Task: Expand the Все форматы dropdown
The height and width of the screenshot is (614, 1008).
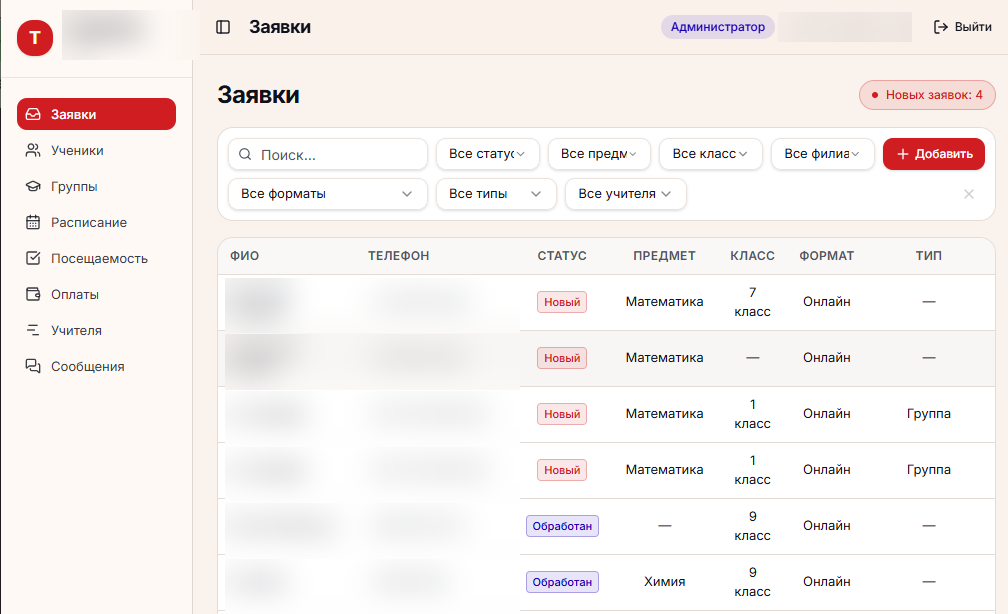Action: (328, 194)
